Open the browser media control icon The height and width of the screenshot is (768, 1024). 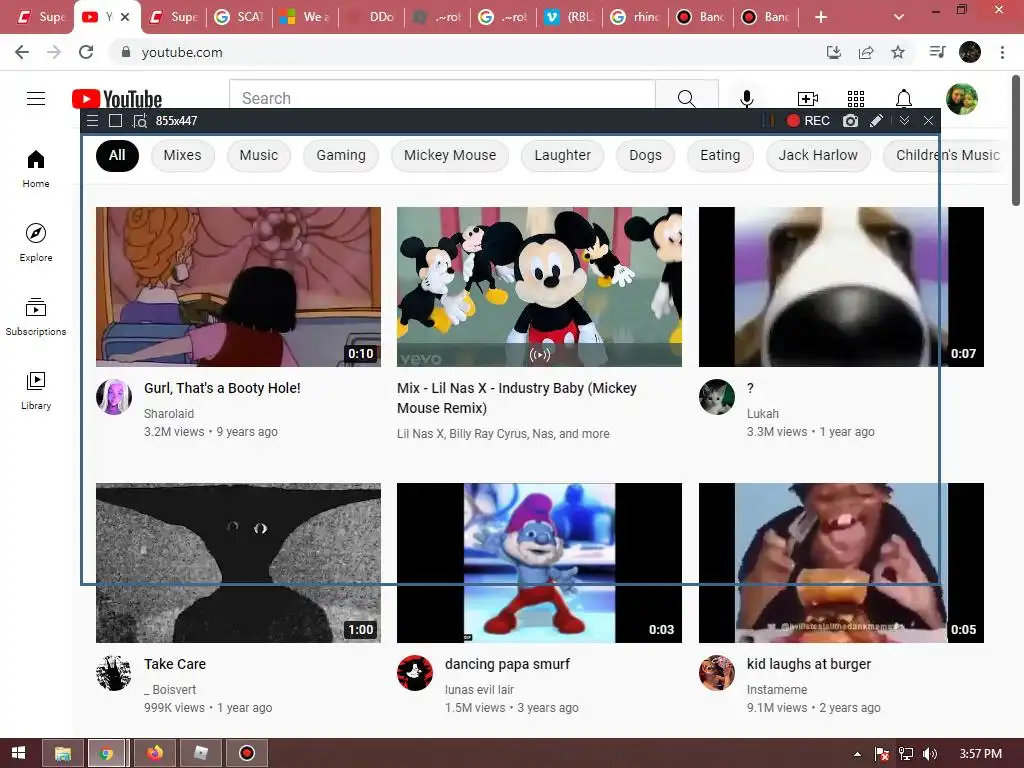(x=937, y=52)
